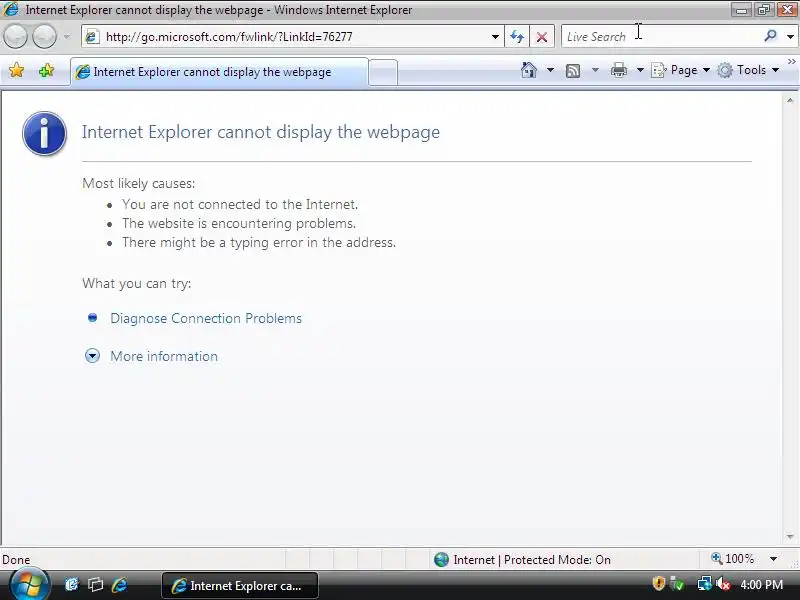Click the Switch between windows icon
This screenshot has height=600, width=800.
point(95,585)
